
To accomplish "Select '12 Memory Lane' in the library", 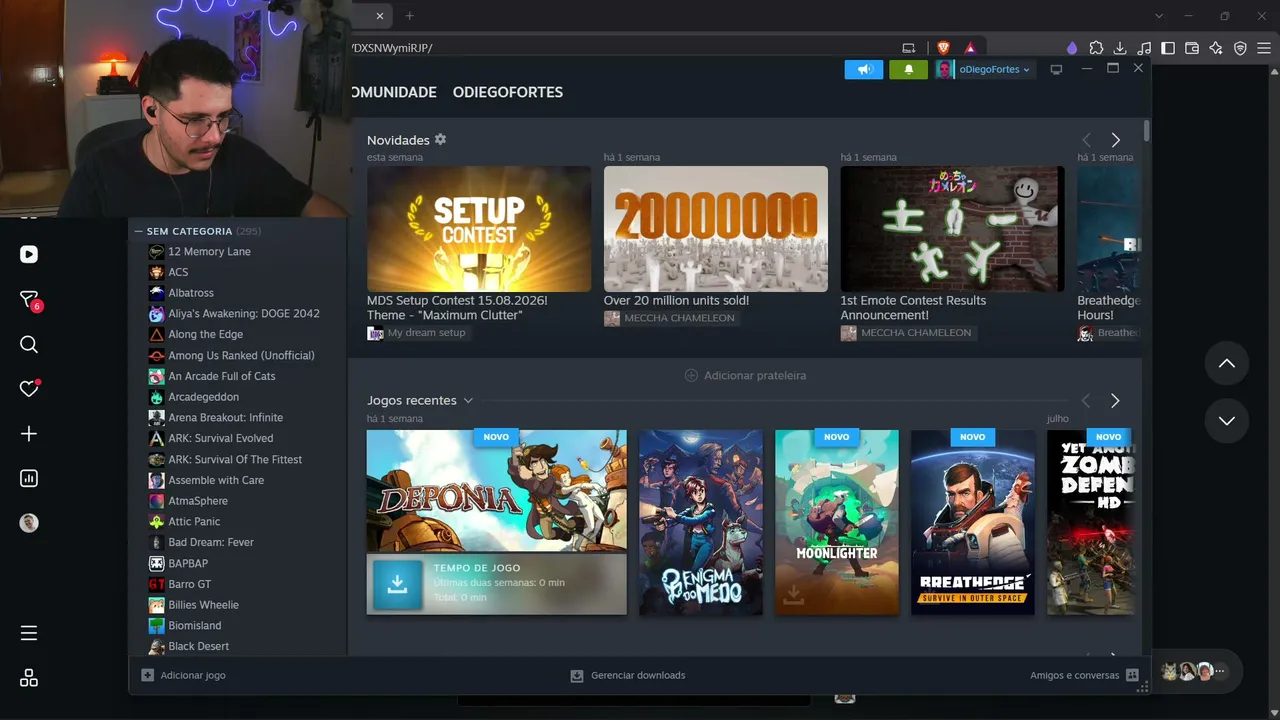I will (209, 251).
